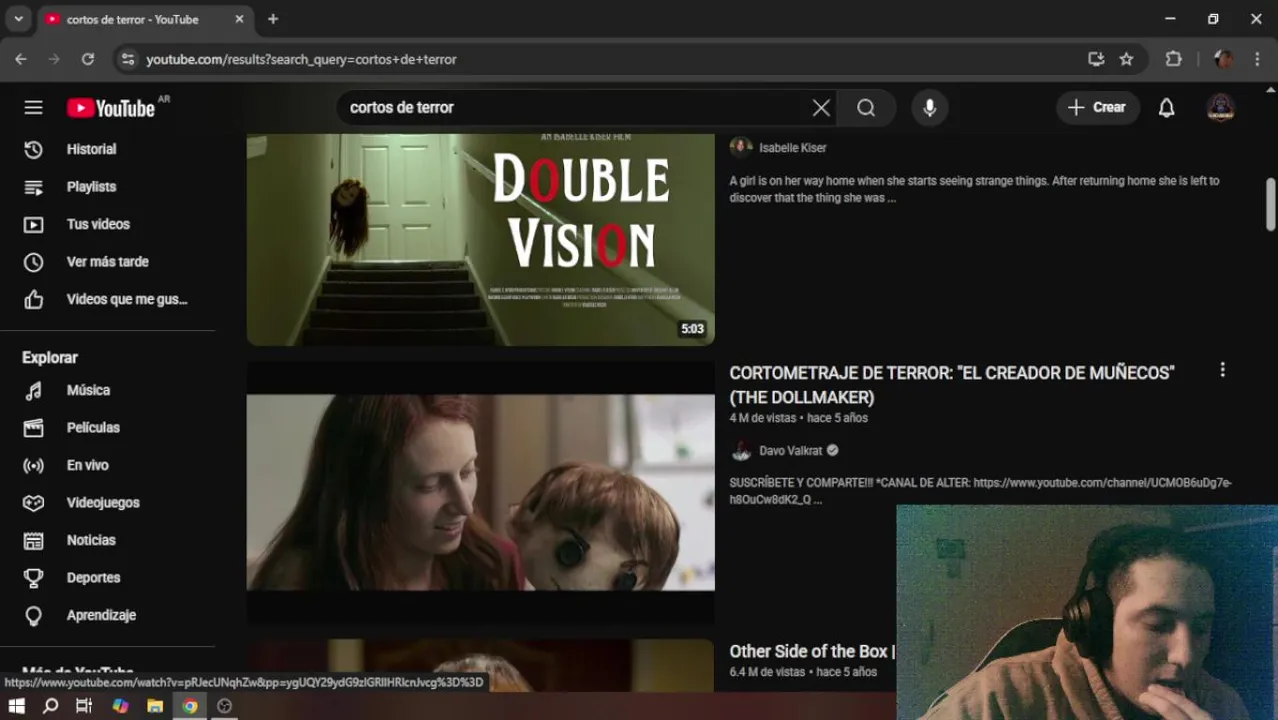Open the tab search dropdown arrow
Viewport: 1278px width, 720px height.
pos(18,19)
